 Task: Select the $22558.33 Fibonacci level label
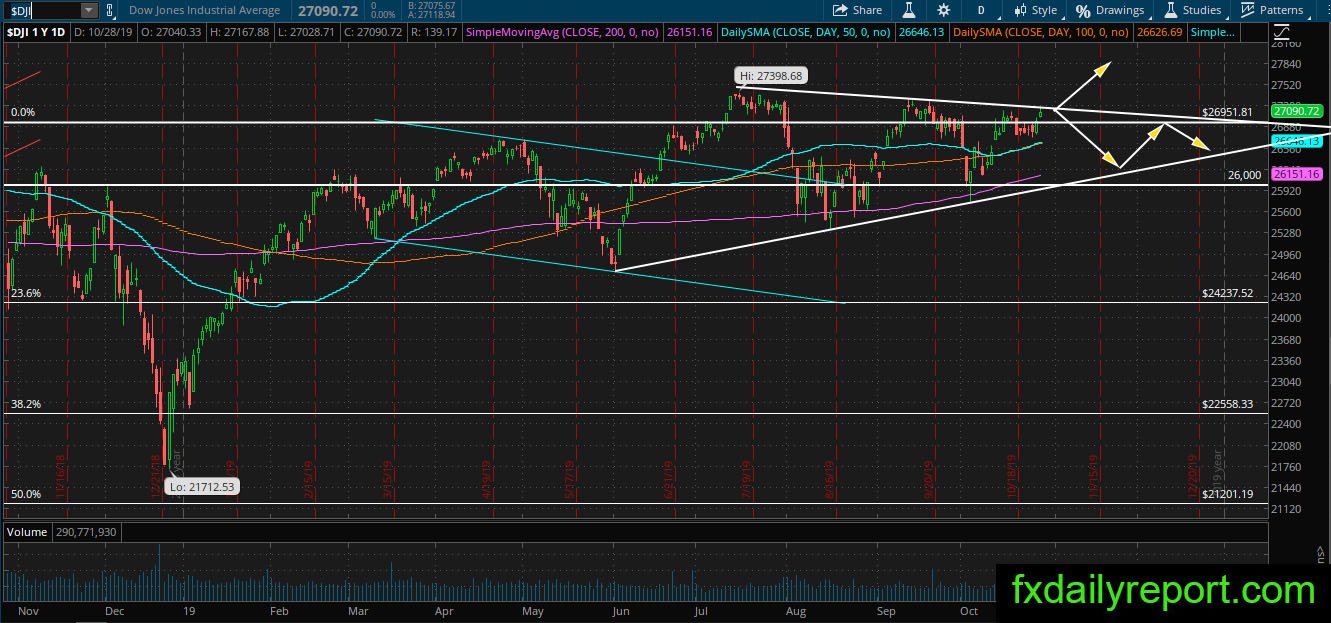tap(1227, 404)
